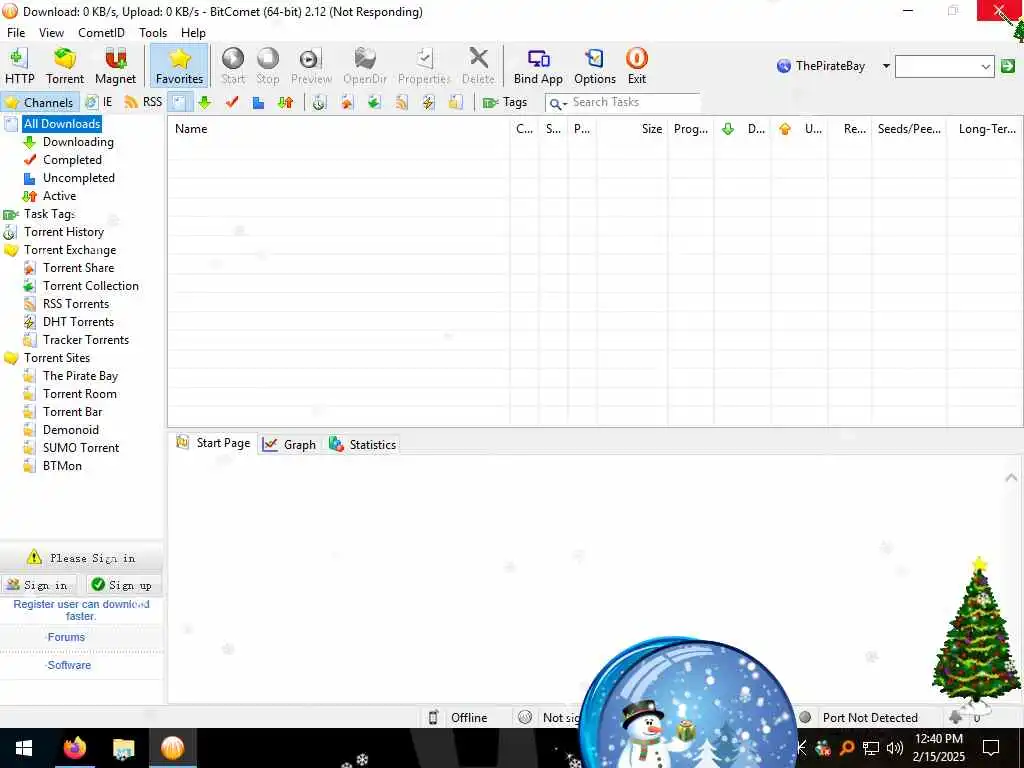The image size is (1024, 768).
Task: Click the RSS torrents filter bar icon
Action: [402, 103]
